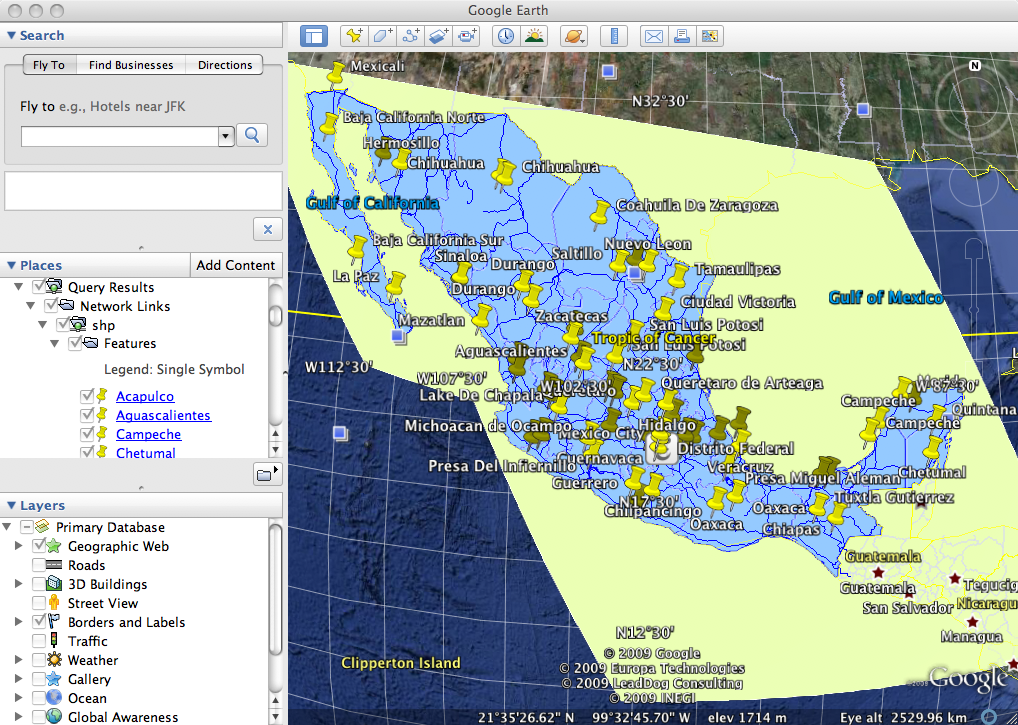Click the Add Image Overlay icon
Screen dimensions: 1018x725
click(x=438, y=36)
